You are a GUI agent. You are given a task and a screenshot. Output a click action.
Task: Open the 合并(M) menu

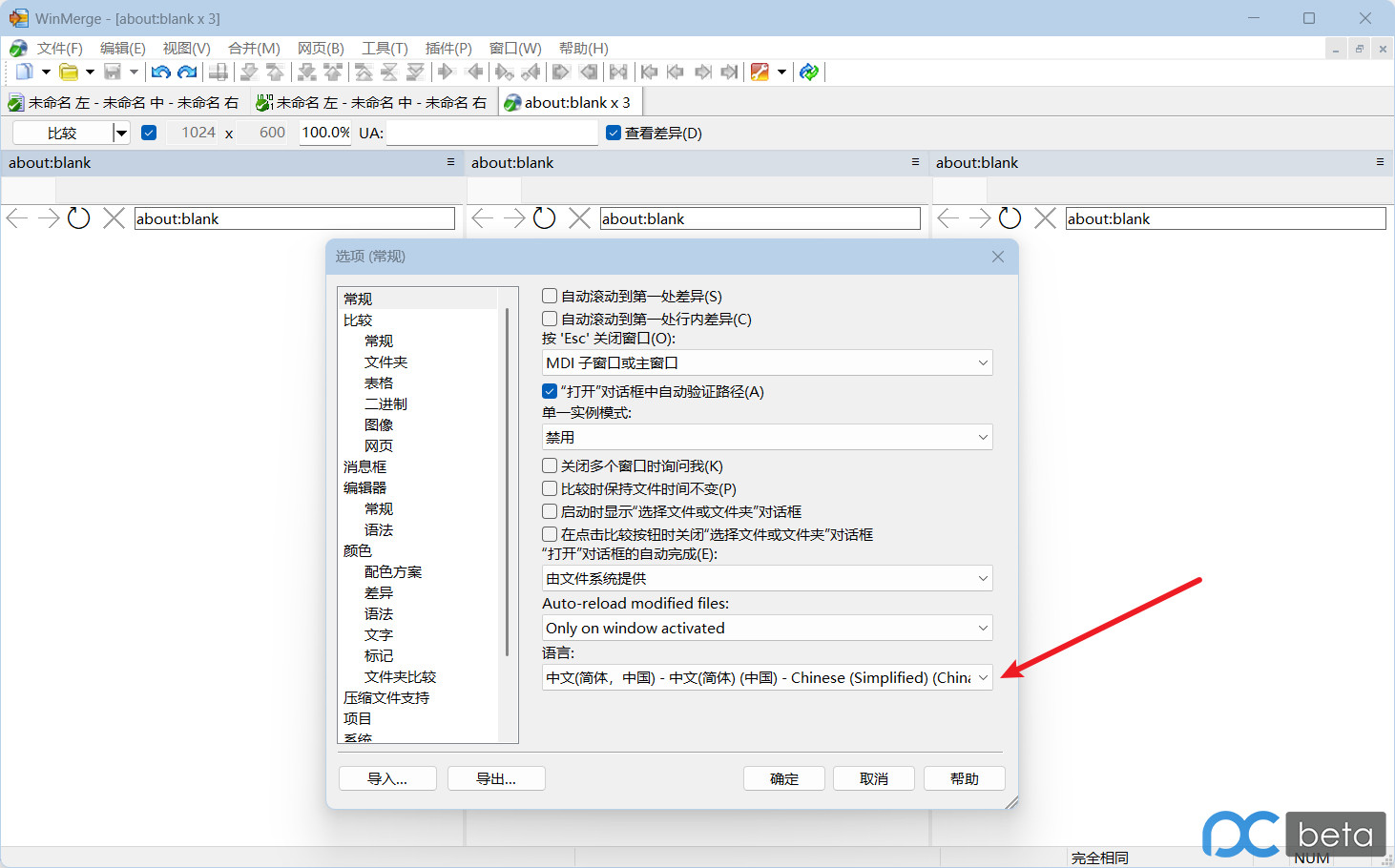254,48
